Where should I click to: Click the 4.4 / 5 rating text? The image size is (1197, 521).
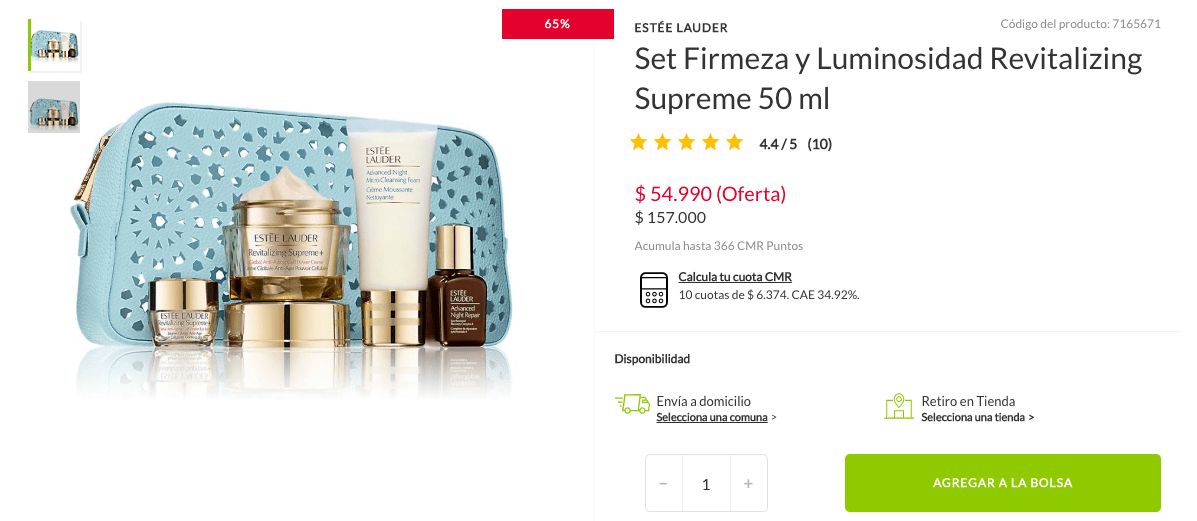[778, 144]
